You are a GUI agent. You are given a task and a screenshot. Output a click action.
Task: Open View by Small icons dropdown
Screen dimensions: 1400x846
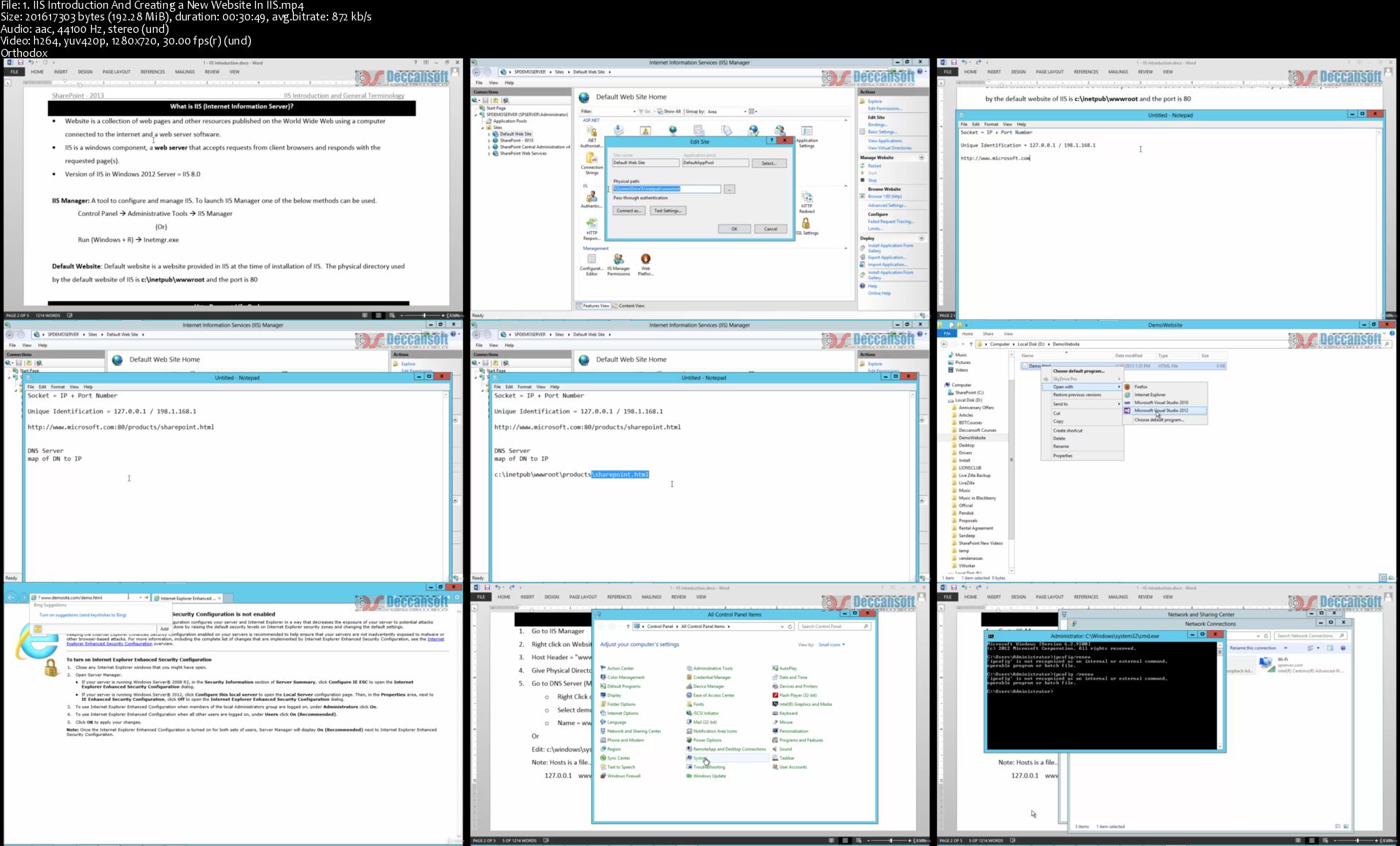832,645
